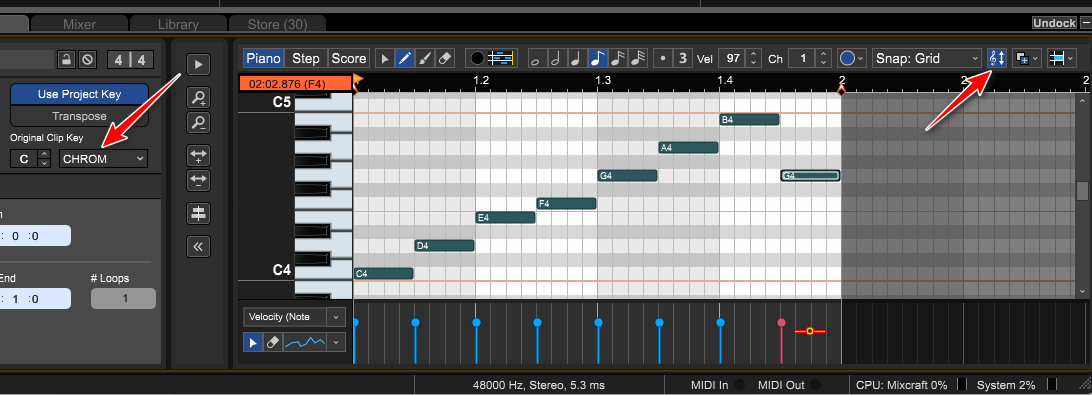Viewport: 1092px width, 395px height.
Task: Click the prohibit circle icon beside lock
Action: coord(87,59)
